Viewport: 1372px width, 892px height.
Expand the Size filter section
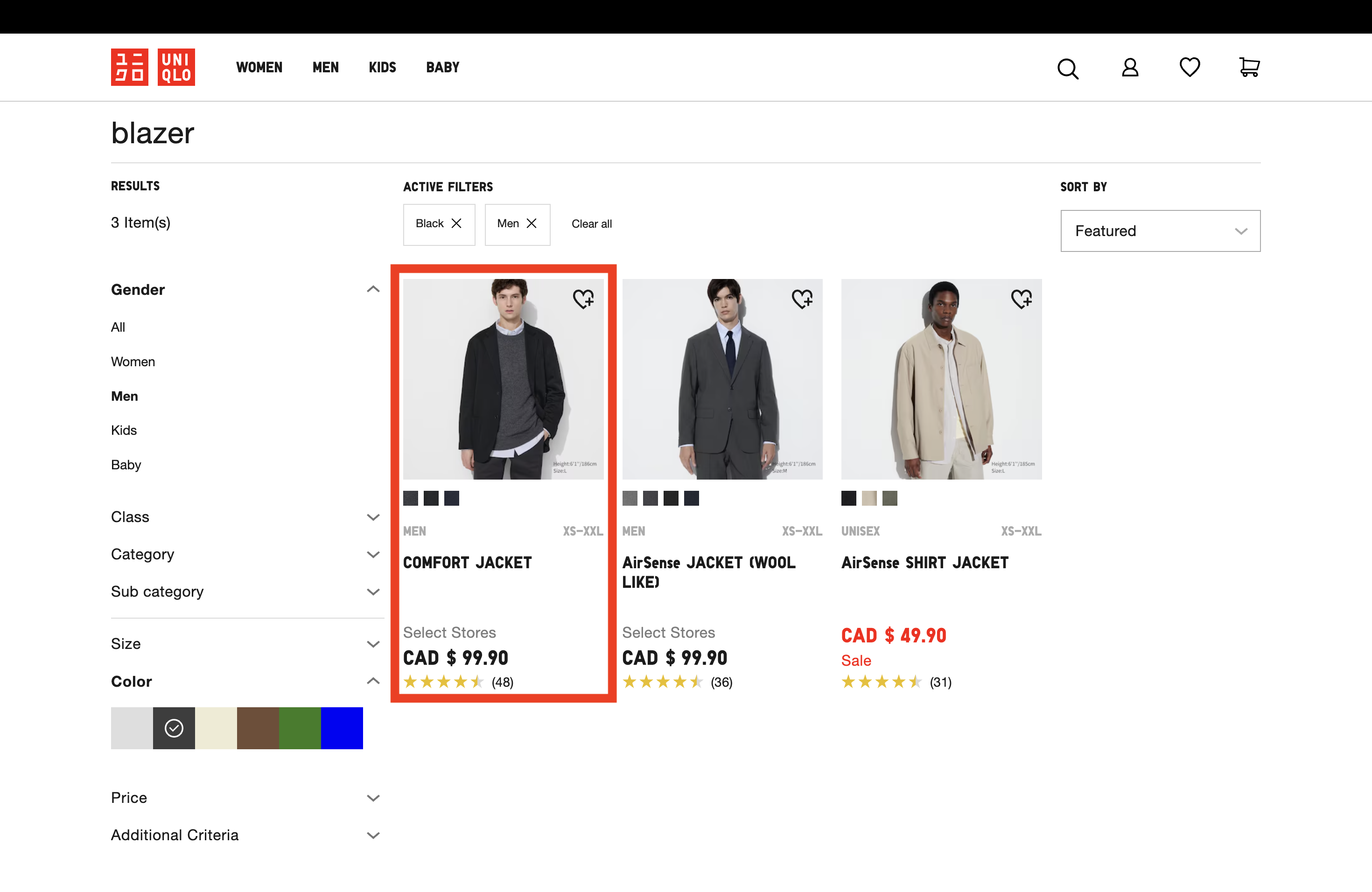(245, 644)
